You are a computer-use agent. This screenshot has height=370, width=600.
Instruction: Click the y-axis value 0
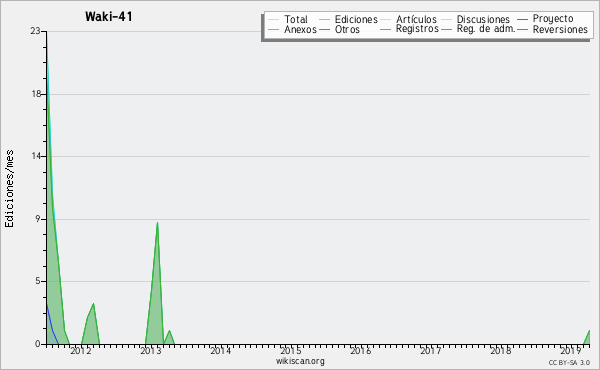pos(38,344)
